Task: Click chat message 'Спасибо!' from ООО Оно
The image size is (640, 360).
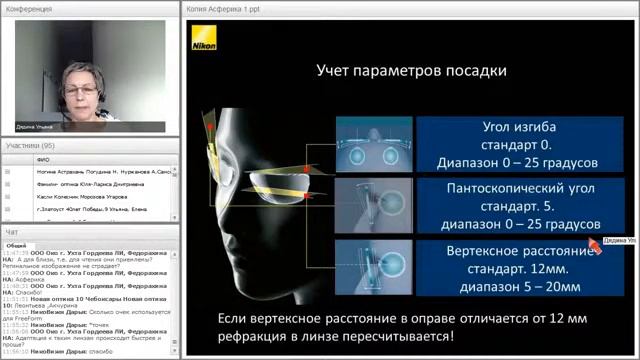Action: pyautogui.click(x=85, y=289)
